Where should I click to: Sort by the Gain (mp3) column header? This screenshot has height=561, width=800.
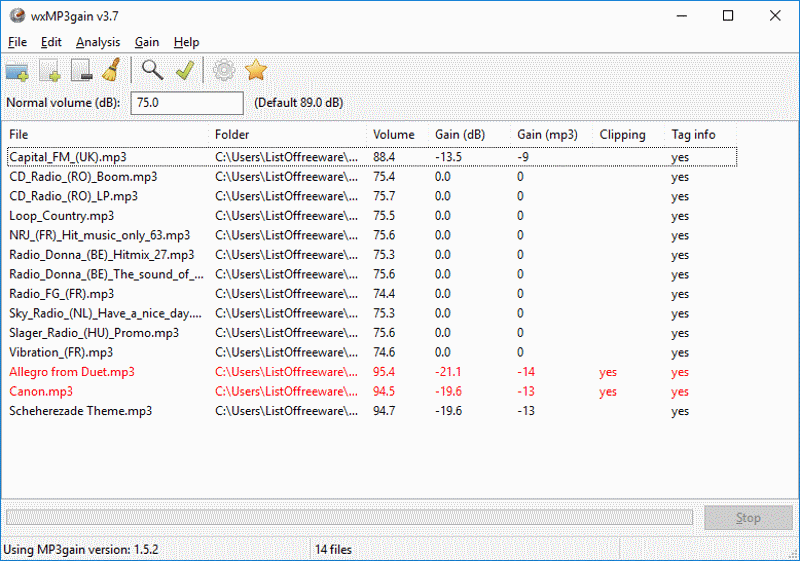coord(552,135)
